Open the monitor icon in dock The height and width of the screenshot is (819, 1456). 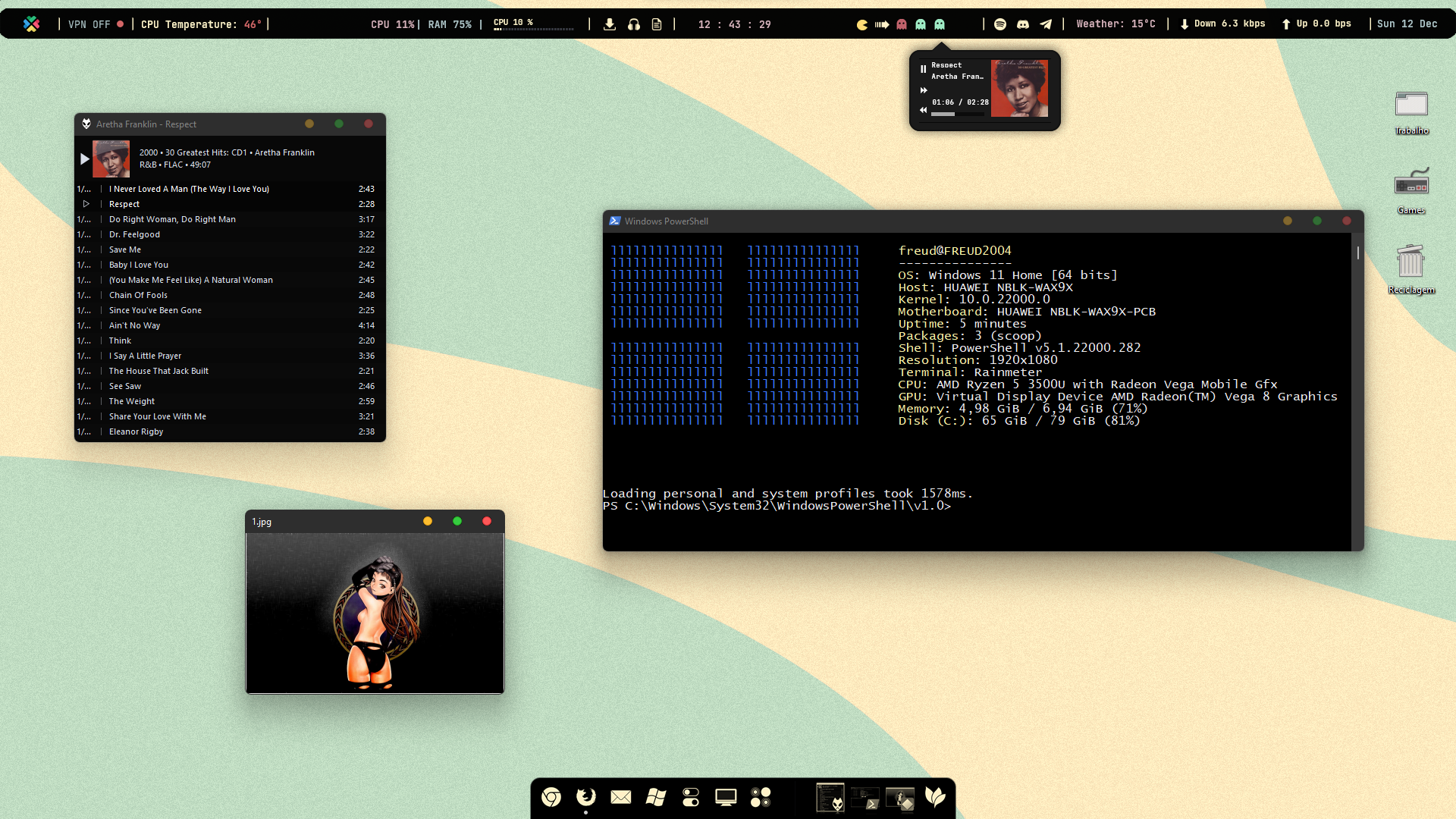[726, 797]
